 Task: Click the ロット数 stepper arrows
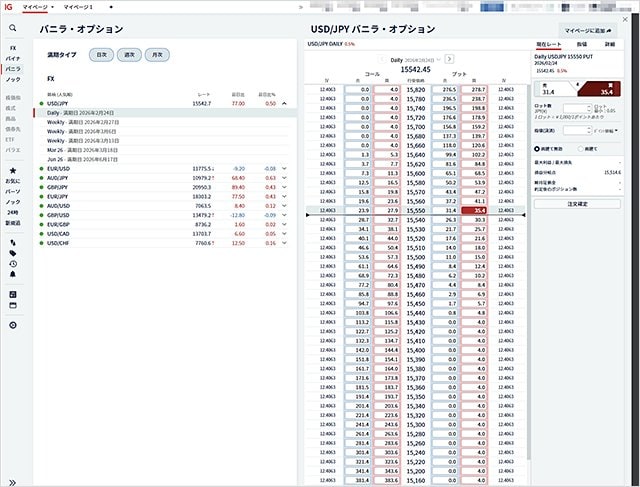(x=589, y=109)
